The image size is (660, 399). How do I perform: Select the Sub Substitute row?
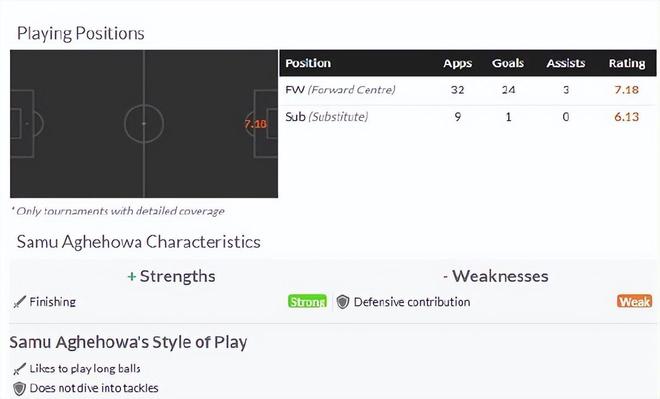pos(468,117)
